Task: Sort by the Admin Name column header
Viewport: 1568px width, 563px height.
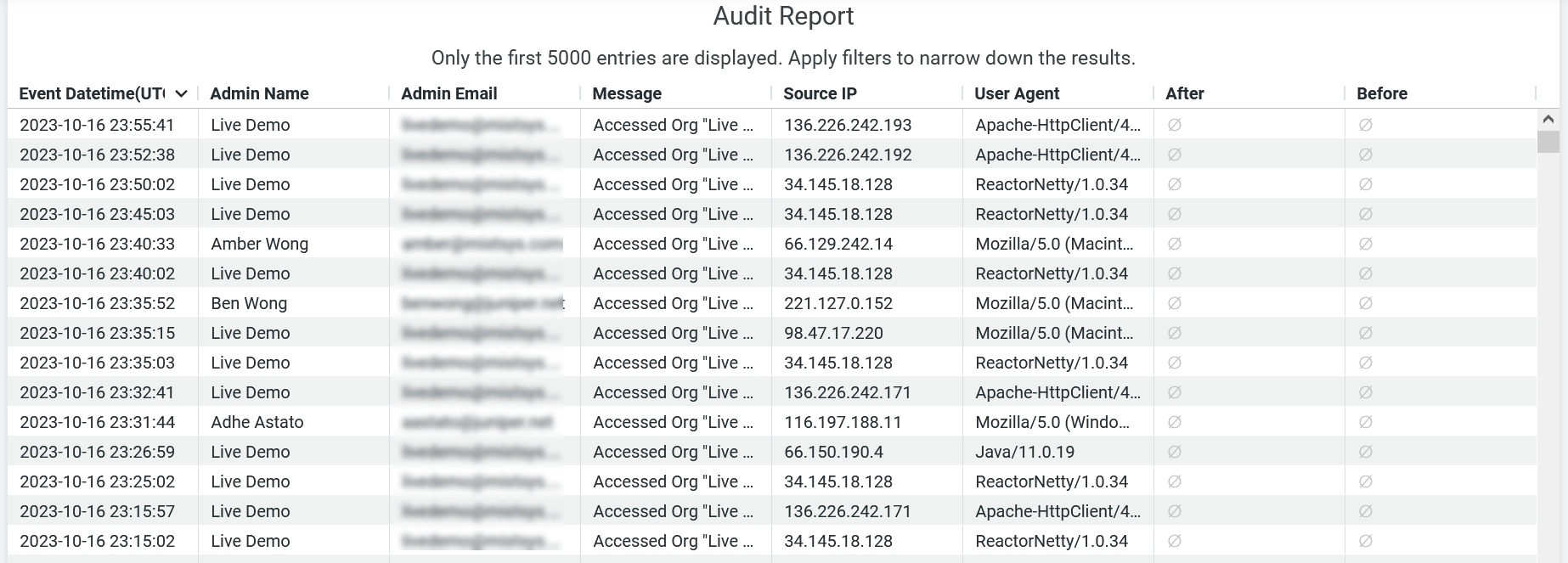Action: (259, 93)
